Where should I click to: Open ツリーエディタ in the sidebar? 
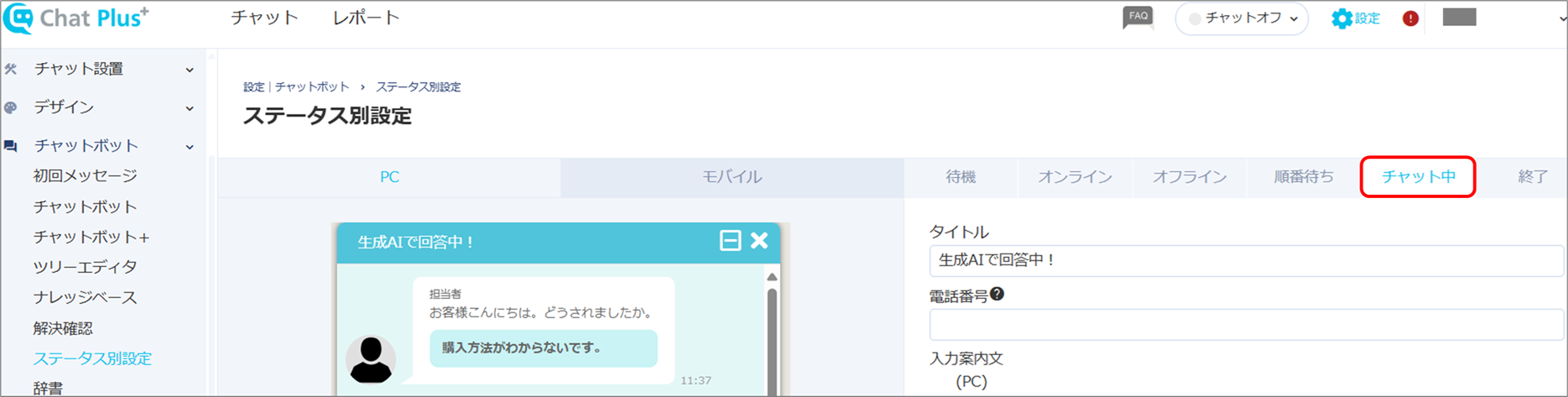86,267
